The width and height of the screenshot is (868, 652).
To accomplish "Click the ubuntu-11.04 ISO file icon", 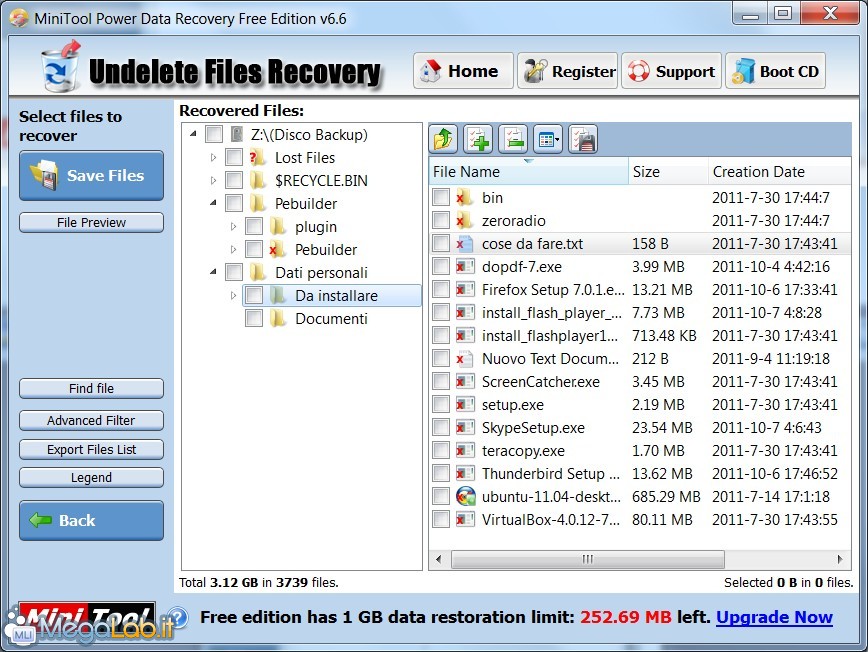I will [x=466, y=496].
